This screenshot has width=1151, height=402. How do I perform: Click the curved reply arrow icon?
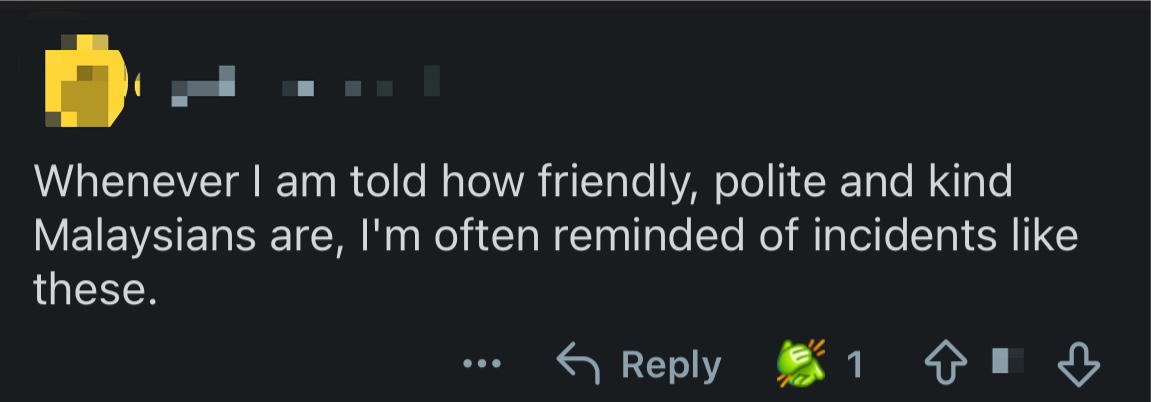579,365
